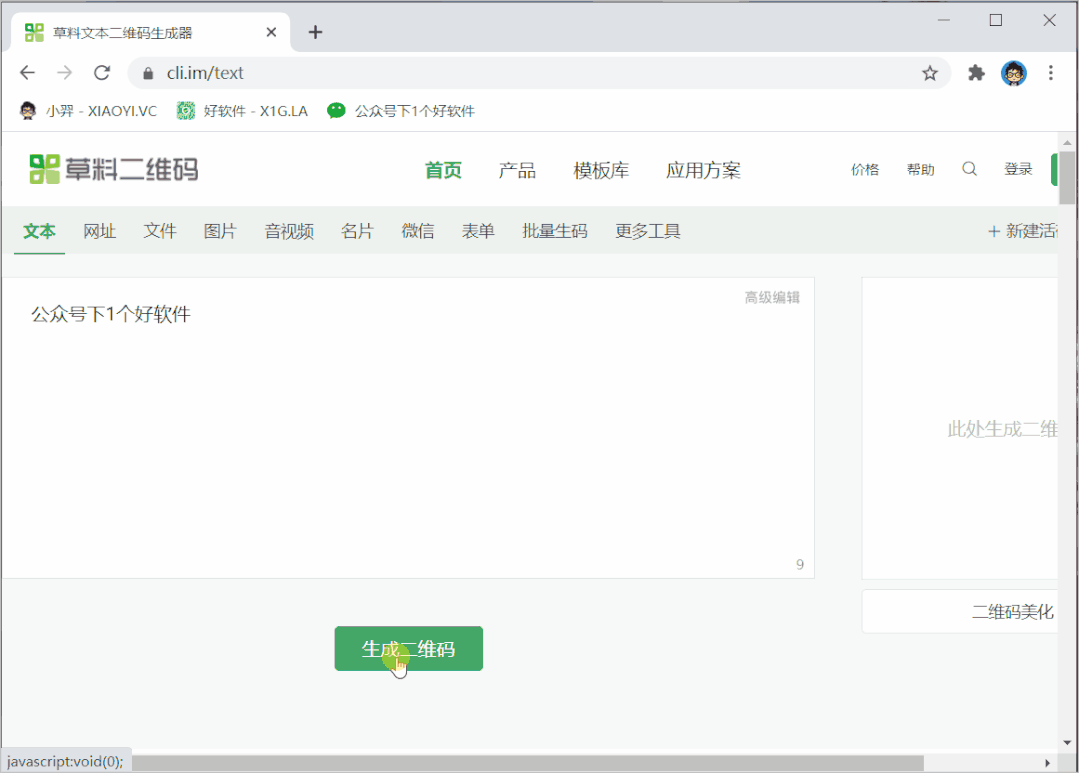Click the scrollbar down arrow
Image resolution: width=1079 pixels, height=773 pixels.
[x=1067, y=743]
